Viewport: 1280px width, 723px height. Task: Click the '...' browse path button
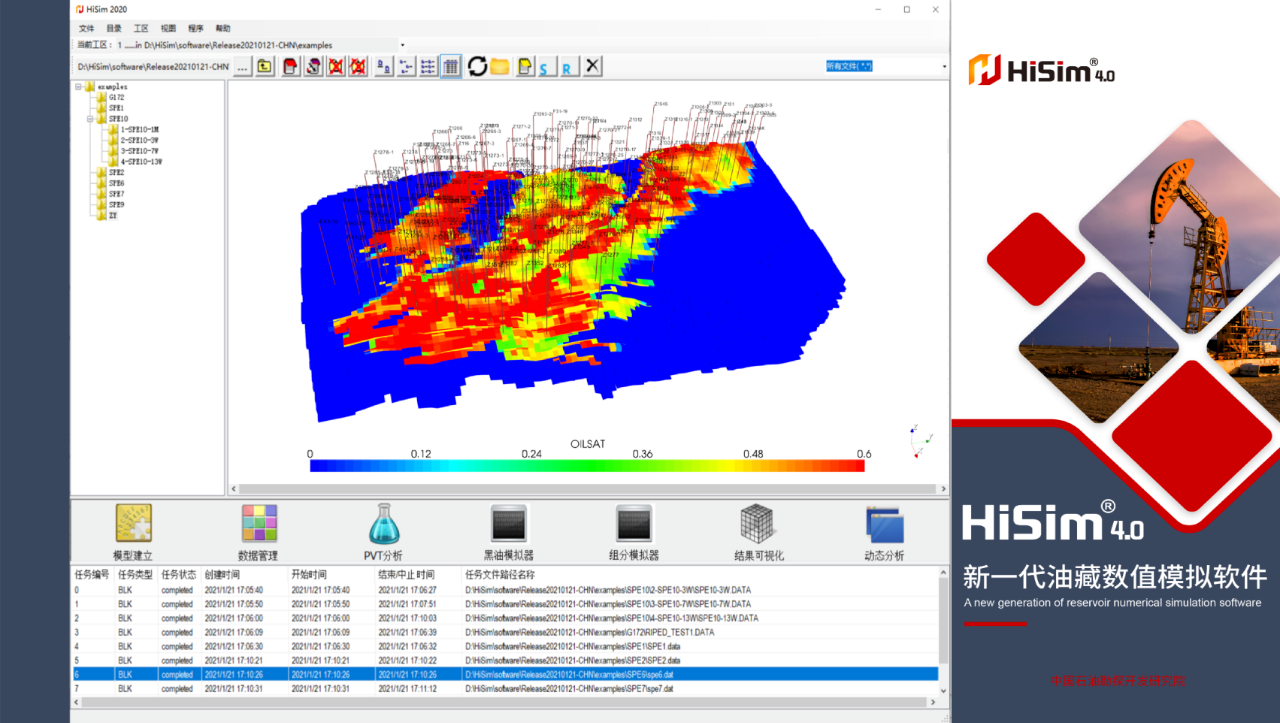(242, 66)
